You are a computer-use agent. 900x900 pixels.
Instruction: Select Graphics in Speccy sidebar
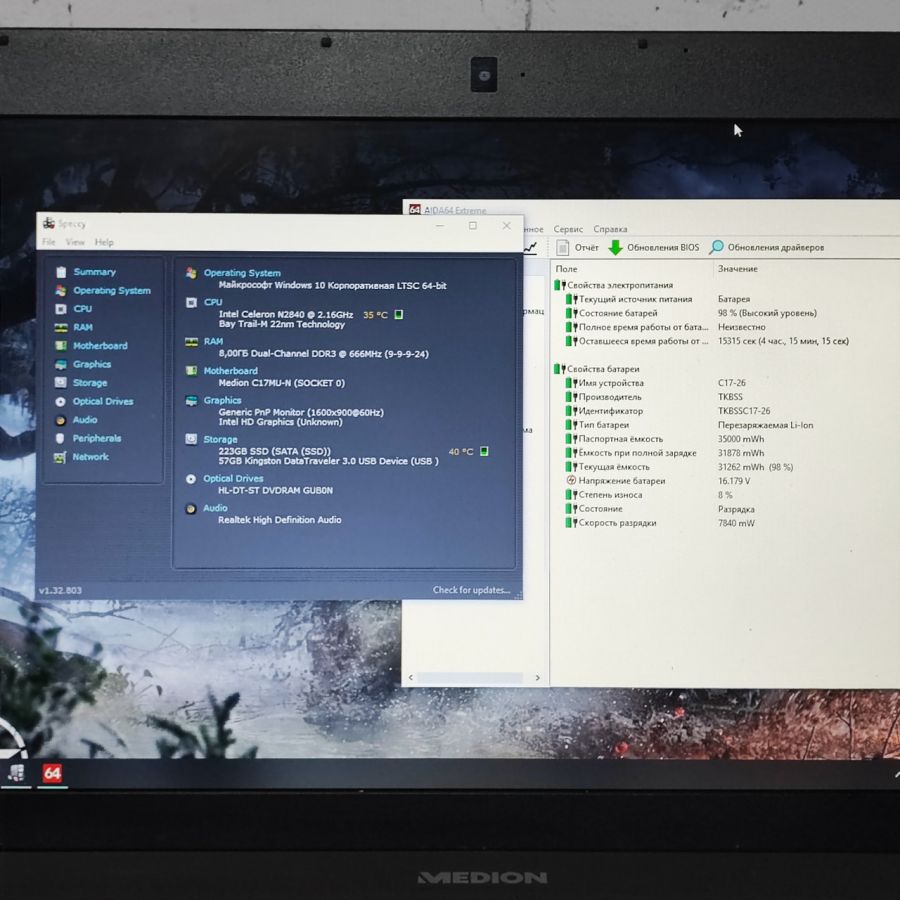pyautogui.click(x=92, y=364)
